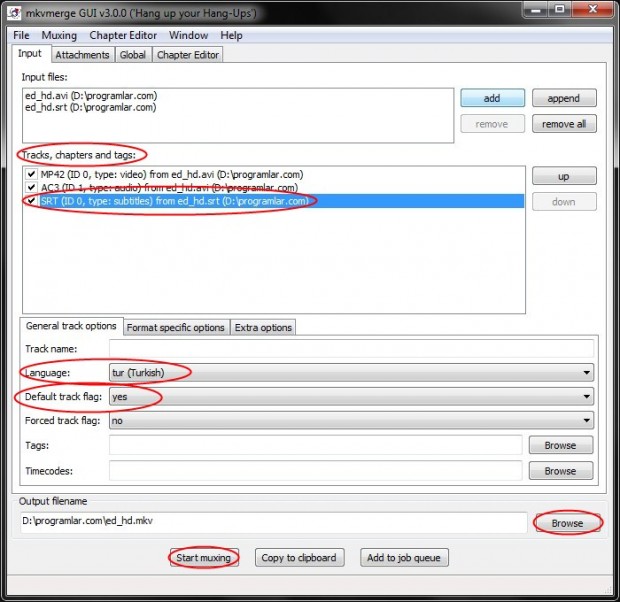Open the Language dropdown showing tur (Turkish)
Image resolution: width=620 pixels, height=602 pixels.
coord(351,373)
